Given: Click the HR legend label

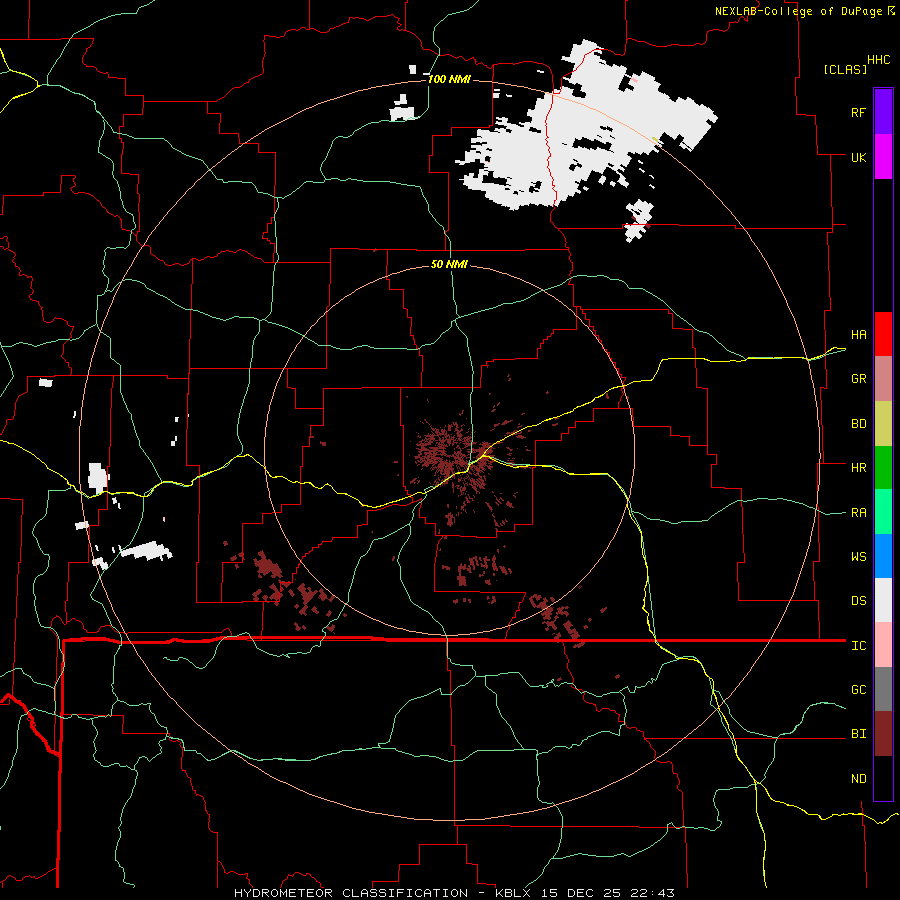Looking at the screenshot, I should pyautogui.click(x=858, y=468).
